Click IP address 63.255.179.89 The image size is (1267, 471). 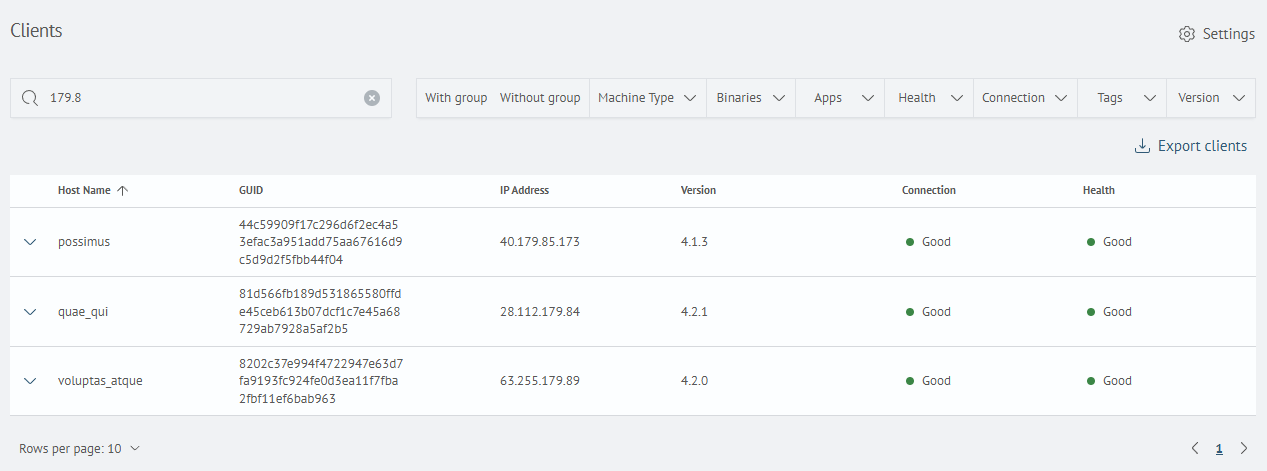pos(540,381)
